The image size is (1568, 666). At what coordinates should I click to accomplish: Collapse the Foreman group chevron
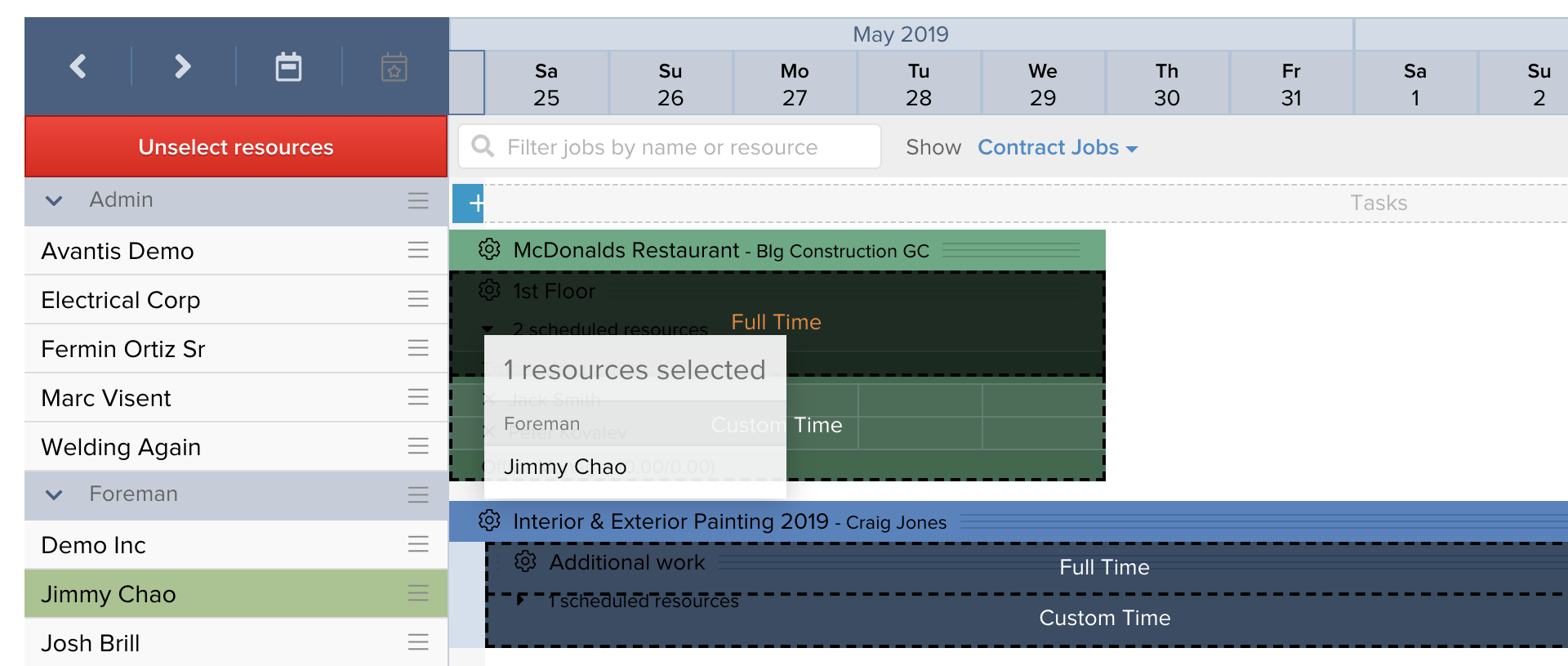[x=54, y=494]
